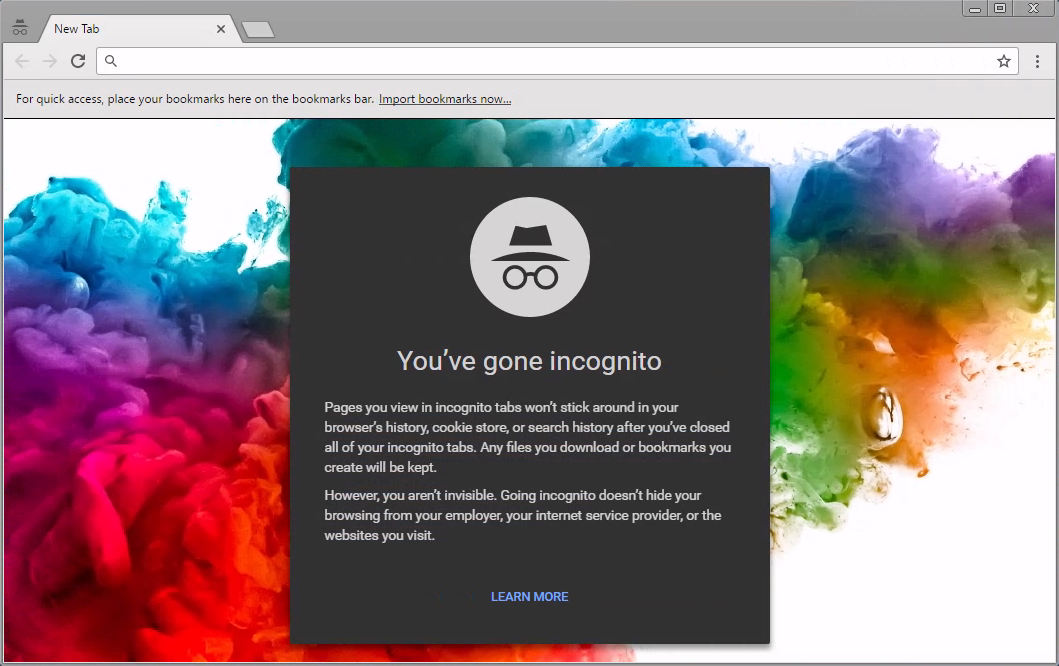
Task: Open the LEARN MORE link
Action: pyautogui.click(x=529, y=596)
